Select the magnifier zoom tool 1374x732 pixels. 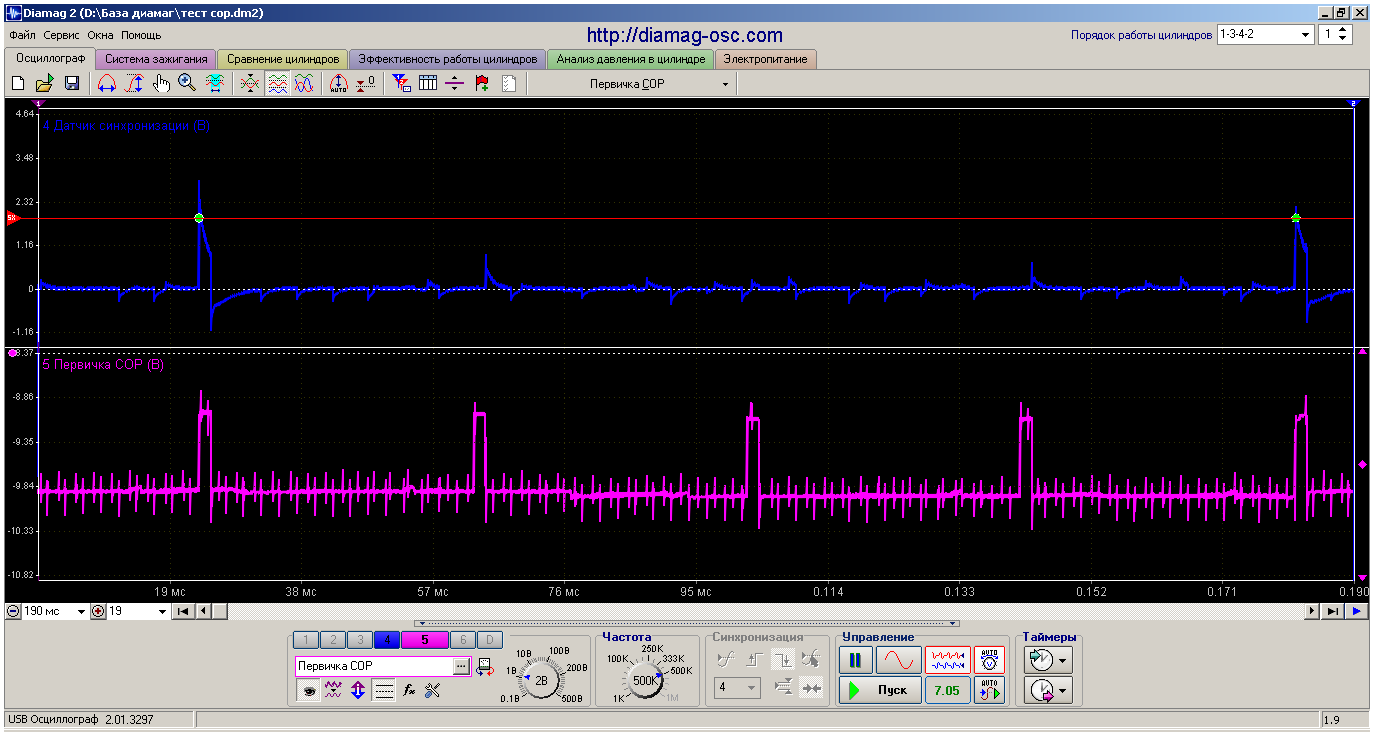point(187,84)
